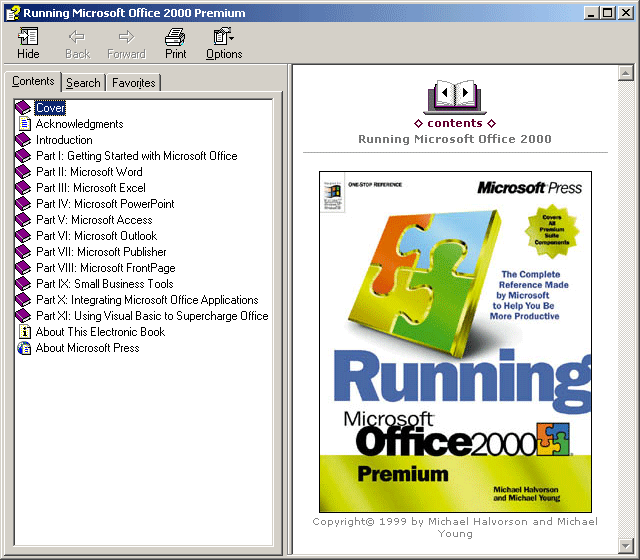
Task: Click the purple book icon beside Cover
Action: click(23, 108)
